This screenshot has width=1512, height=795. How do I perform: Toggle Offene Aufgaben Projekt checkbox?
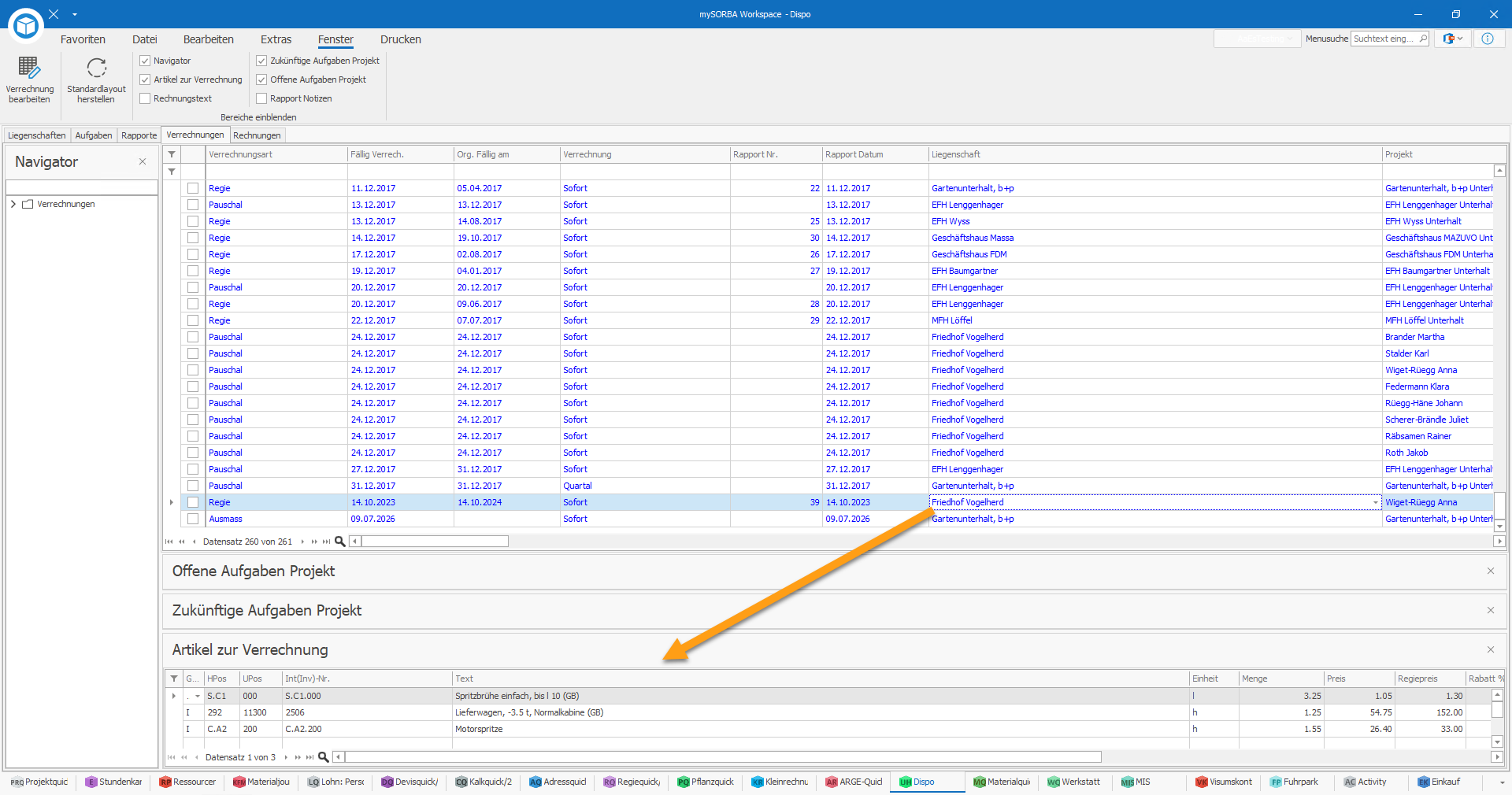tap(261, 79)
